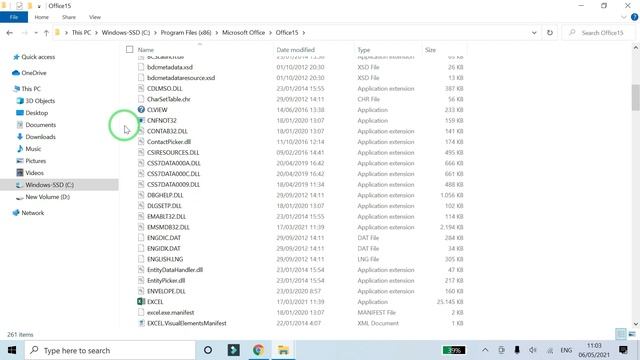Viewport: 640px width, 360px height.
Task: Open Cortana circle on taskbar
Action: [x=208, y=350]
